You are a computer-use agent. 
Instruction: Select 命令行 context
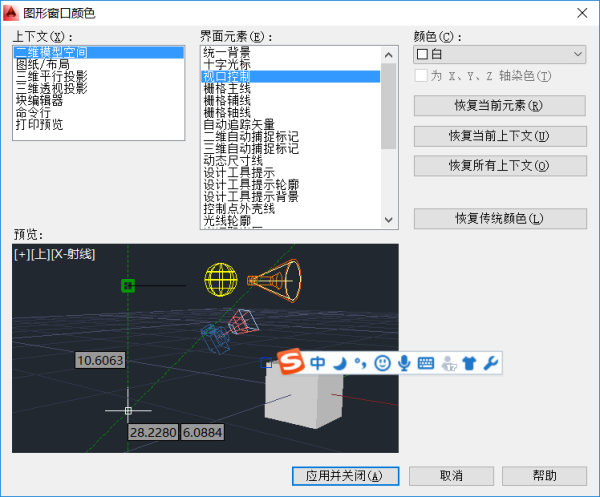pos(99,112)
